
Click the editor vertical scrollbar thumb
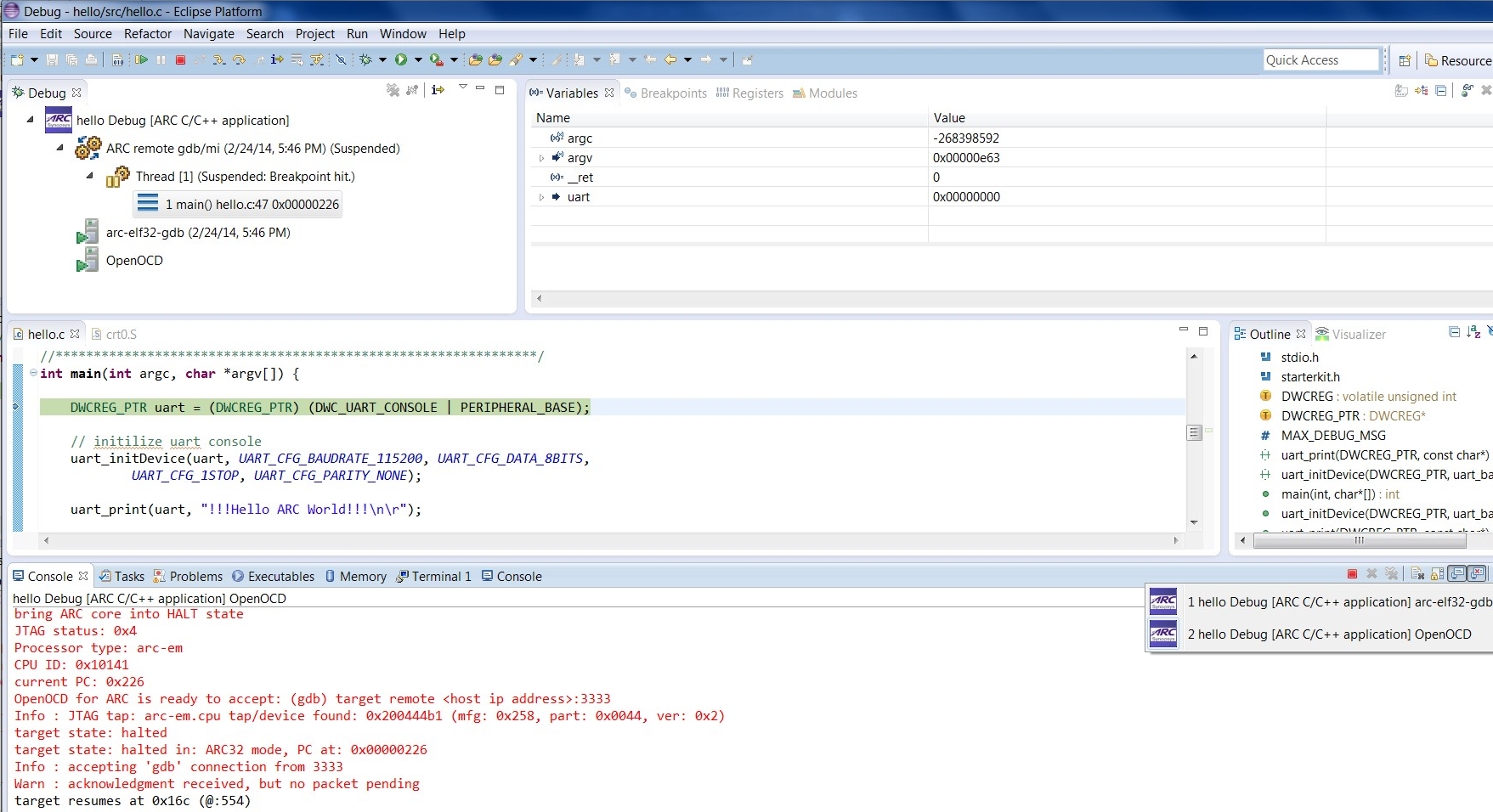[x=1194, y=432]
